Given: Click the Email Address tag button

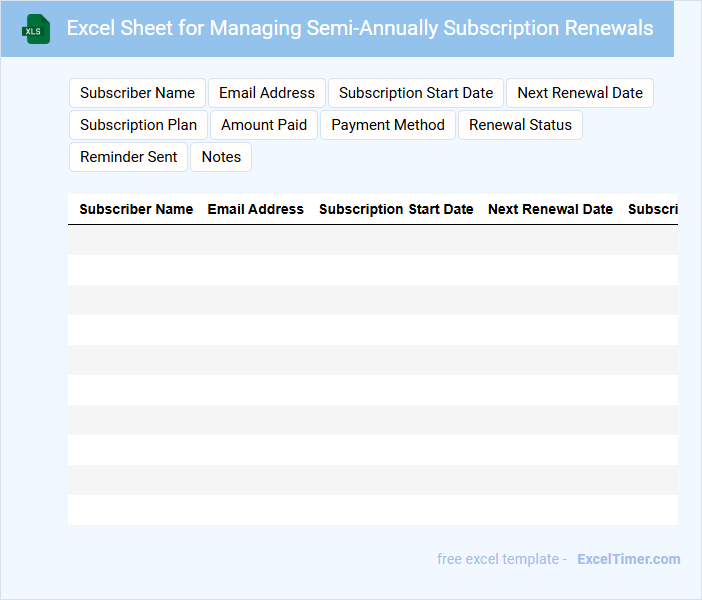Looking at the screenshot, I should (x=267, y=93).
